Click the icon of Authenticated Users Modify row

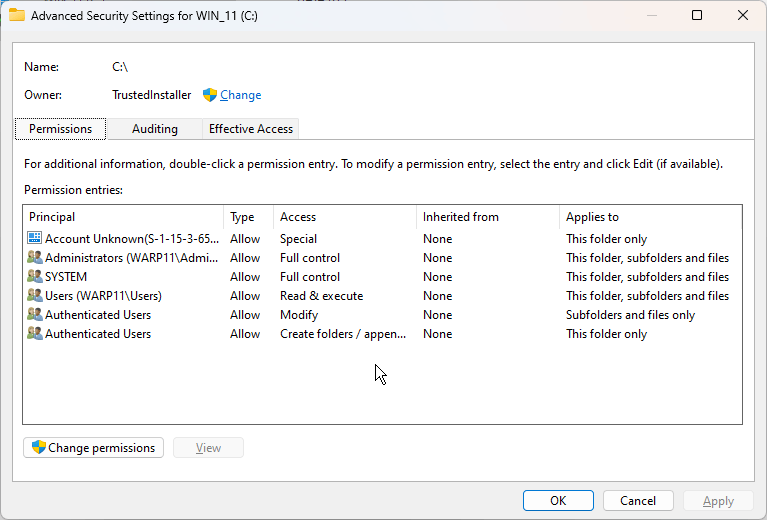[x=35, y=315]
